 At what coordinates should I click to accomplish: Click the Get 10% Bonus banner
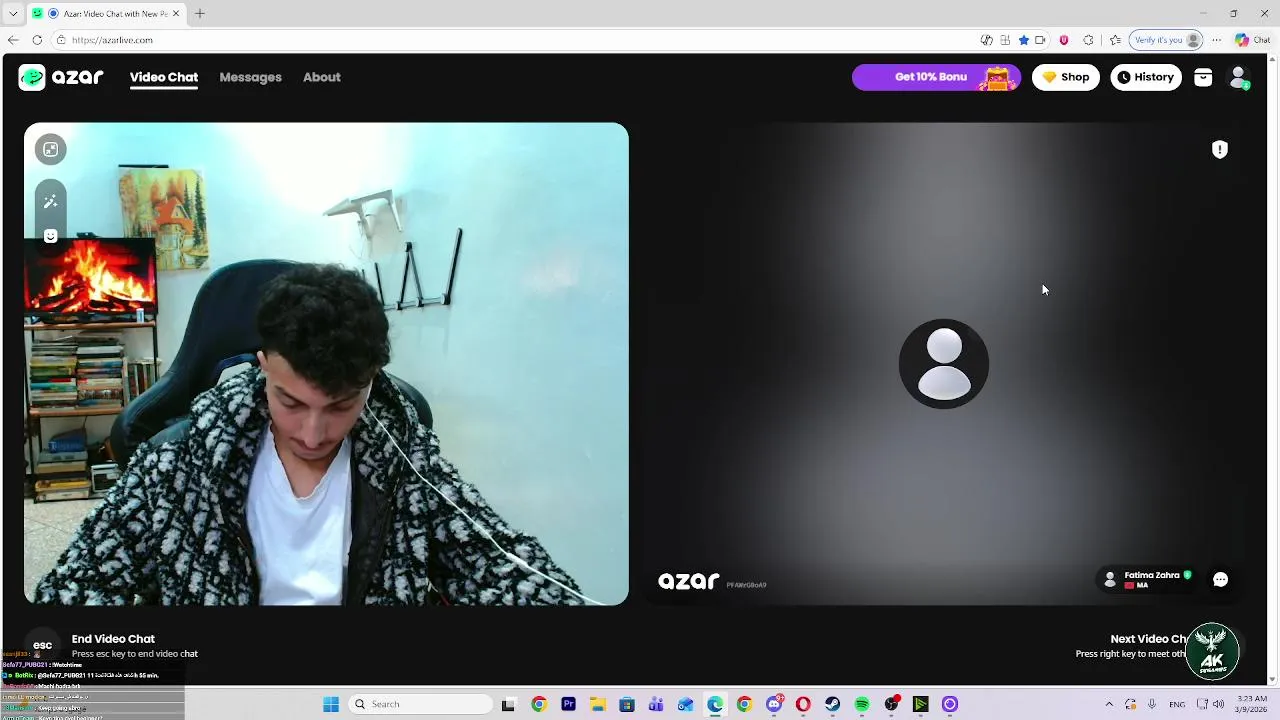[936, 77]
